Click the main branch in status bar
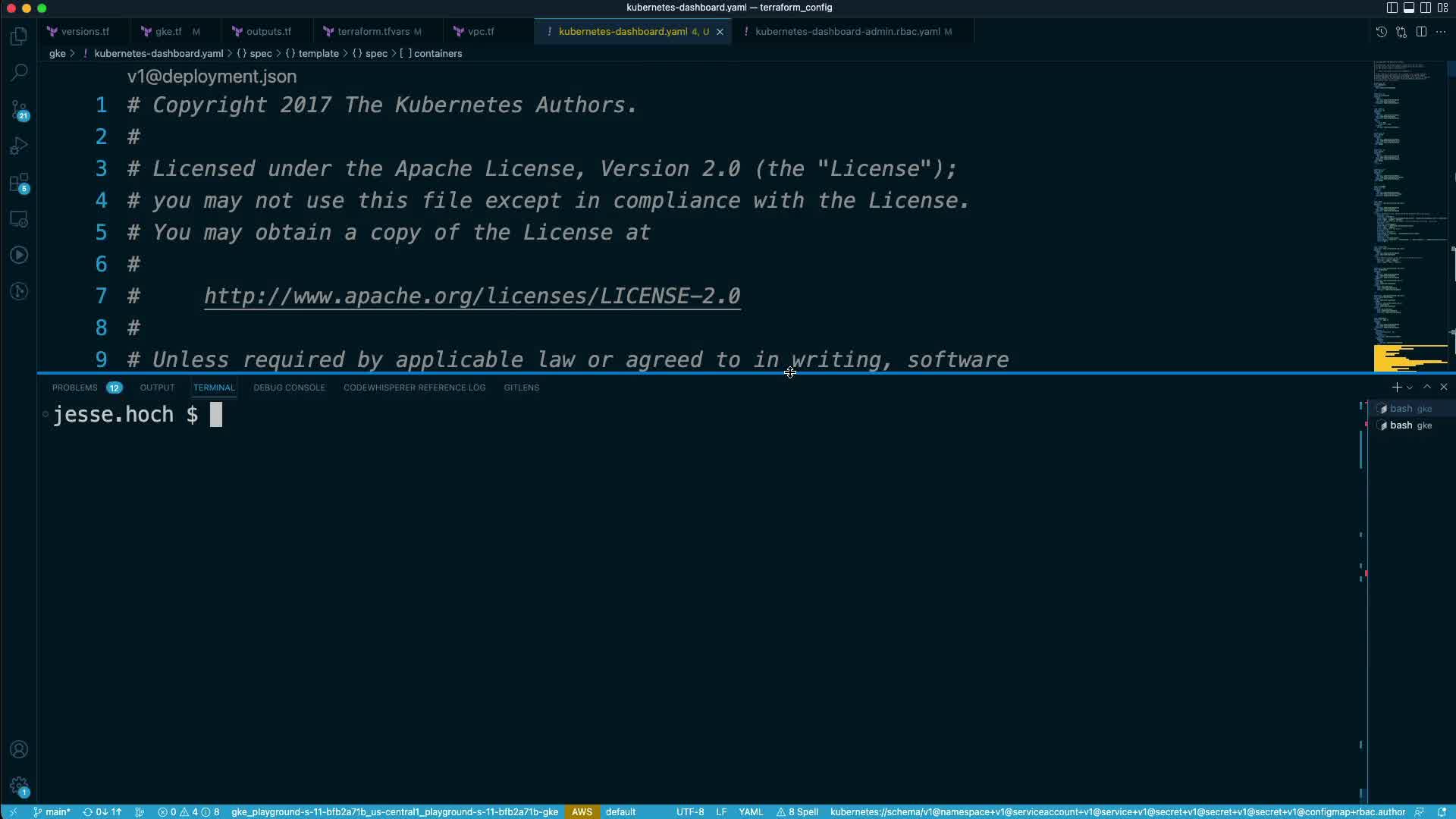 52,812
